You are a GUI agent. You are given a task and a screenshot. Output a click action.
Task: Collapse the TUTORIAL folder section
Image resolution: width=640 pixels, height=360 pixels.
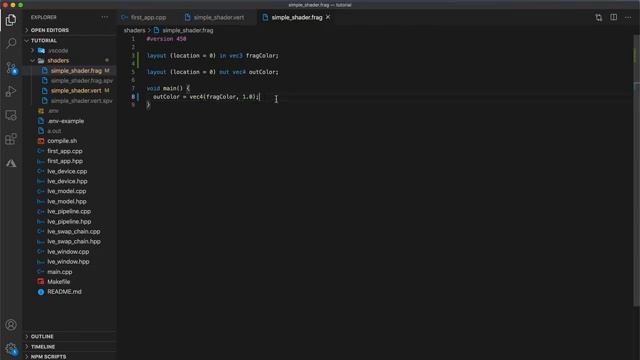click(x=70, y=40)
